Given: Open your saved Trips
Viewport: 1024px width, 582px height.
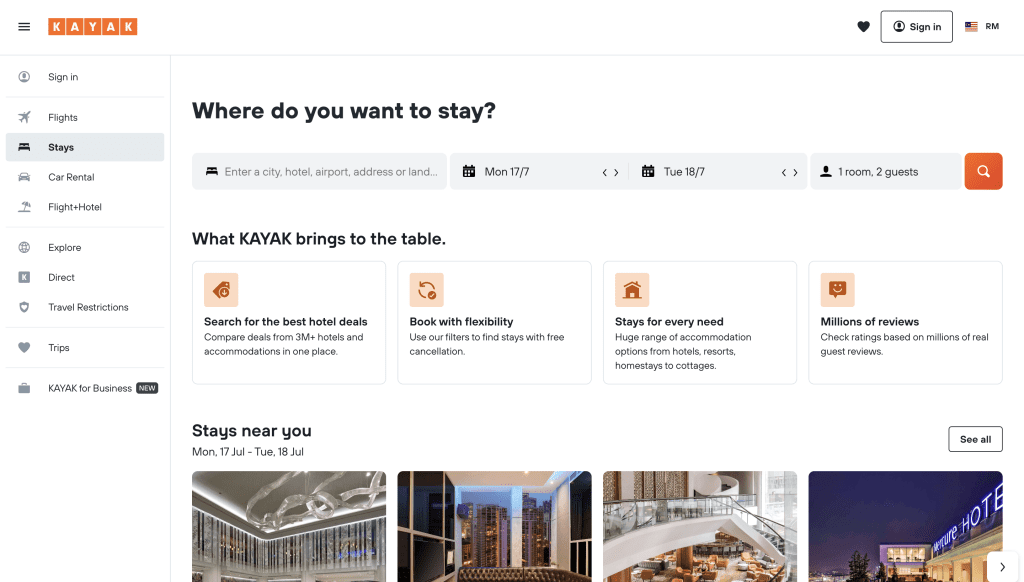Looking at the screenshot, I should tap(58, 347).
